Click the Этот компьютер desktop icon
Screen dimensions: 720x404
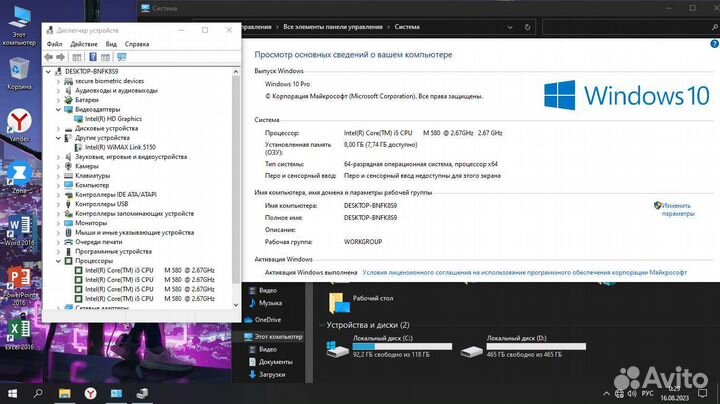(x=19, y=26)
